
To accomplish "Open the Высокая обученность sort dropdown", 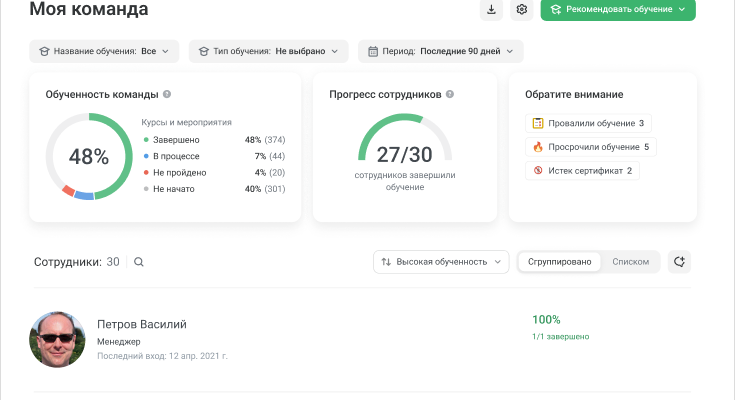I will pyautogui.click(x=441, y=262).
